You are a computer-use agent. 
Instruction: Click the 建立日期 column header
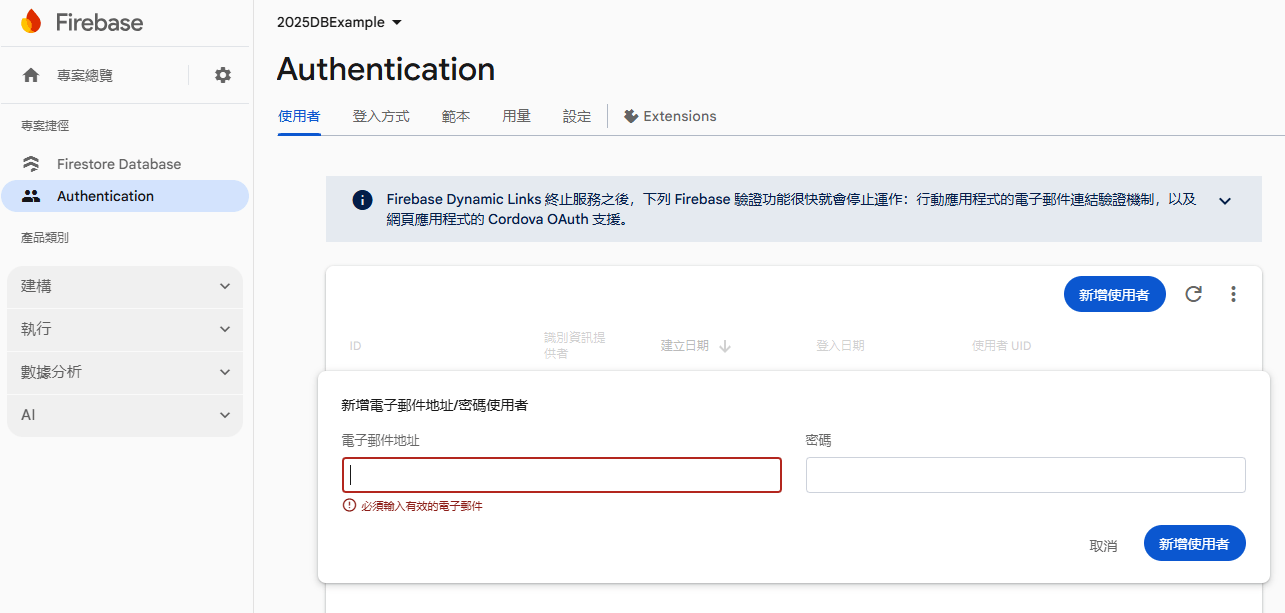pos(685,346)
